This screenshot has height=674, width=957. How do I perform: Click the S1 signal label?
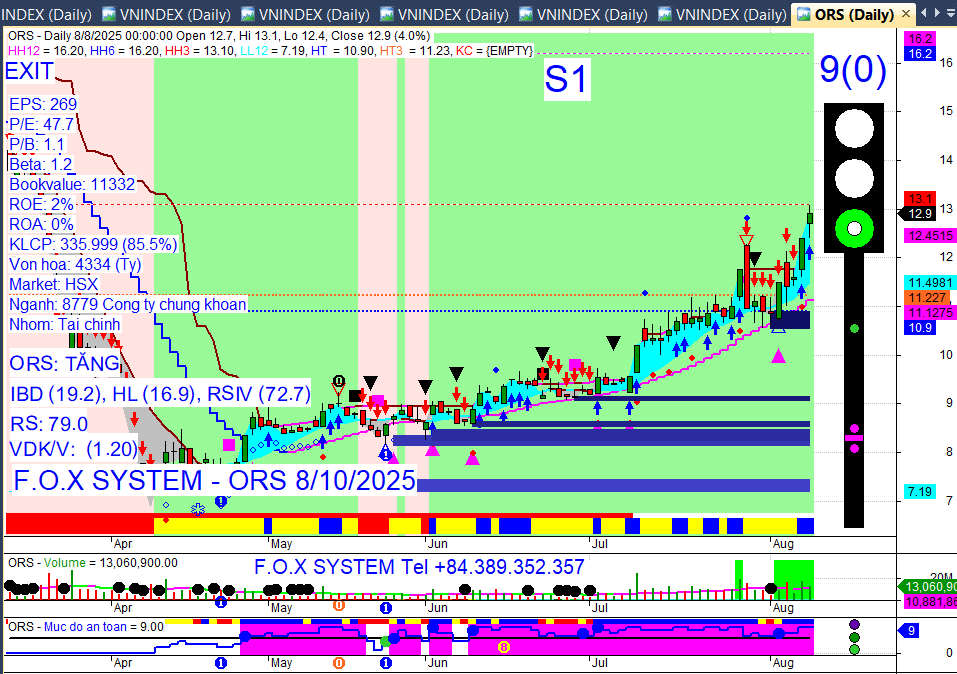[566, 79]
